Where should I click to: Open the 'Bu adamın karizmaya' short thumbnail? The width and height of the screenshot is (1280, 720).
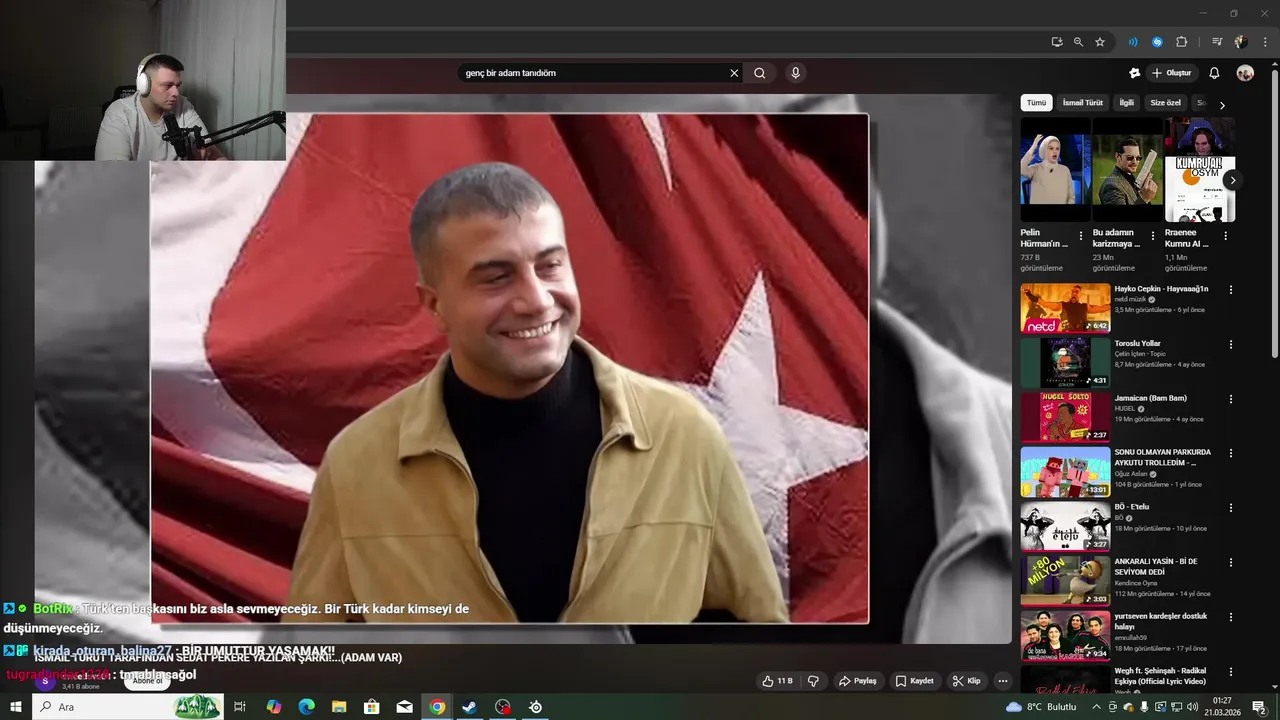(1127, 170)
